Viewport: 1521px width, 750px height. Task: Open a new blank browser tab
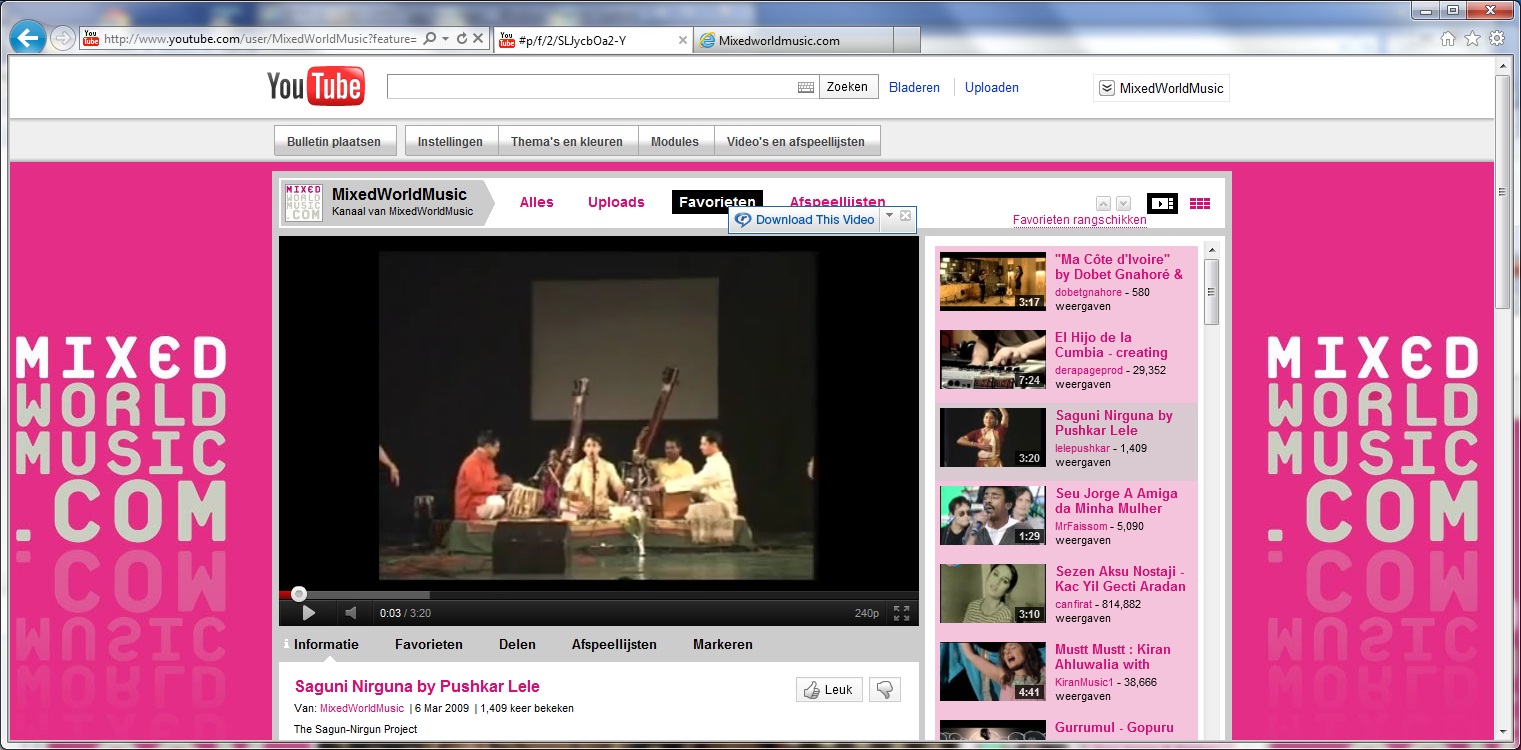coord(906,41)
